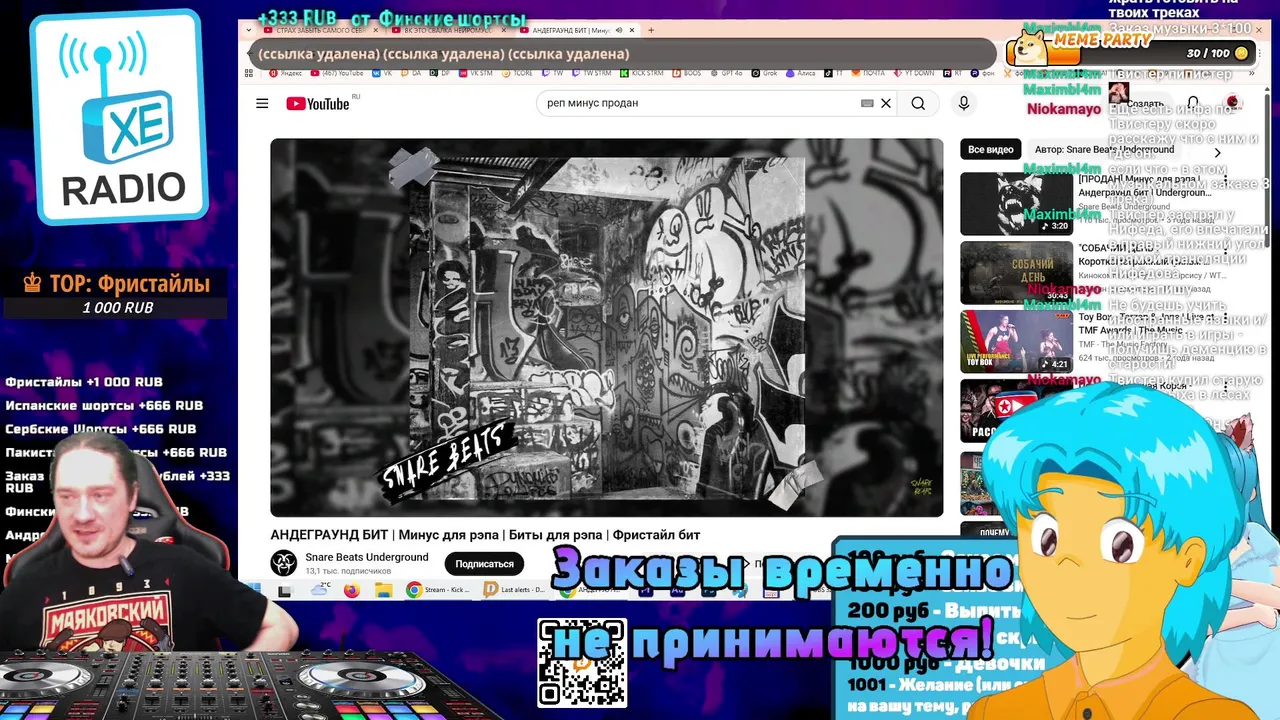Switch to 'Last alerts' DonationAlerts taskbar window
This screenshot has width=1280, height=720.
point(515,590)
